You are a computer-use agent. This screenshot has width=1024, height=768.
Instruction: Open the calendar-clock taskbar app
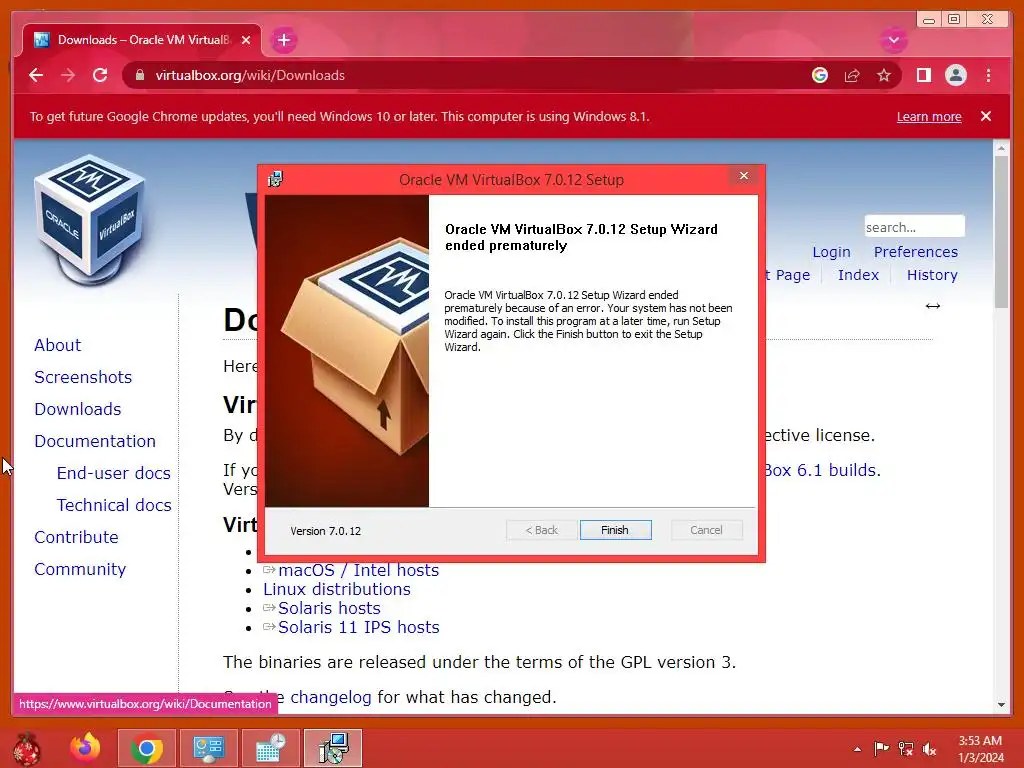270,748
